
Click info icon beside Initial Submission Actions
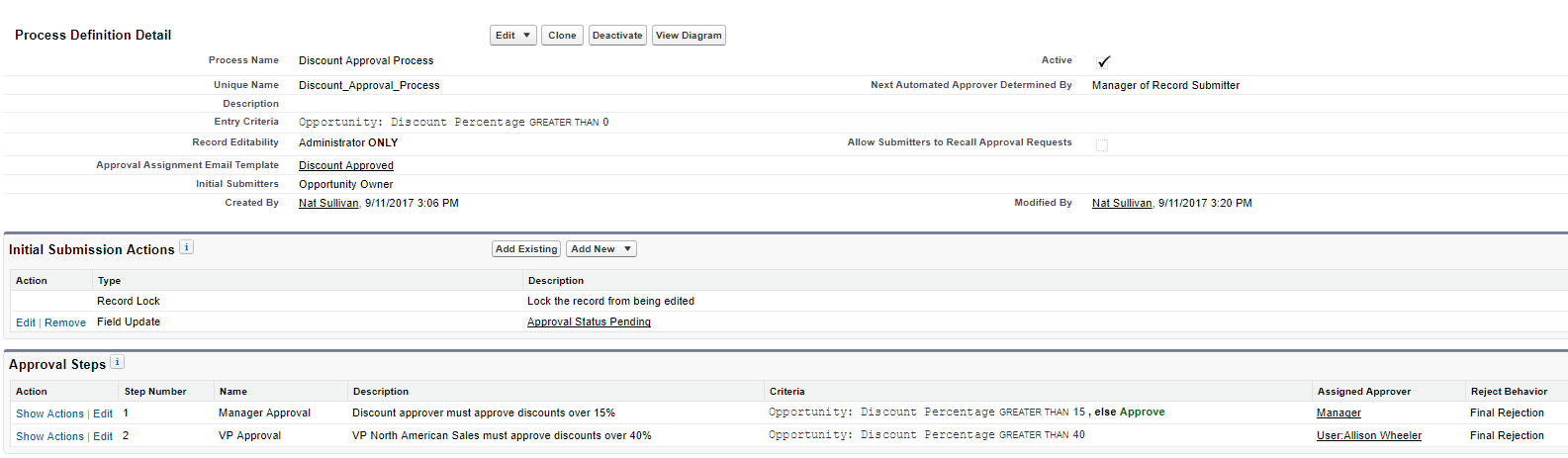click(187, 247)
